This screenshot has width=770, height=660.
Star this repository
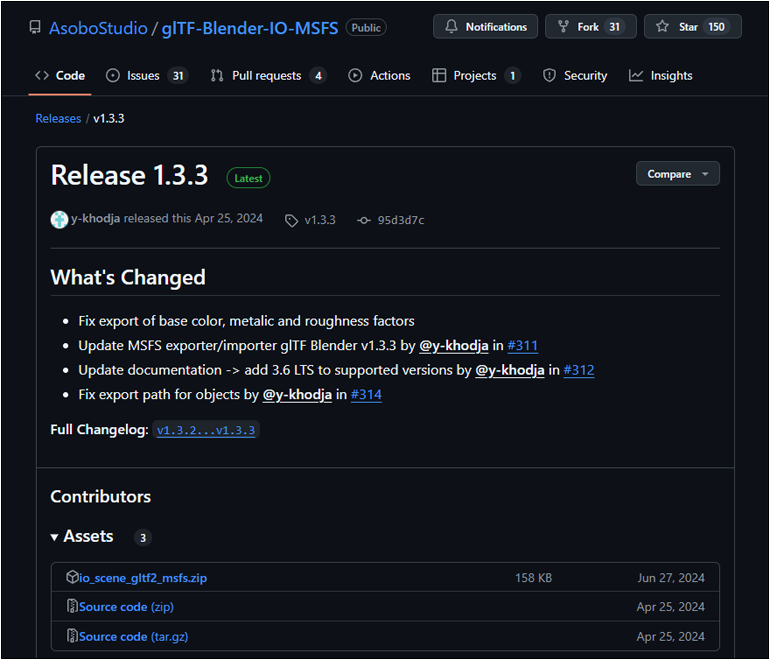coord(692,27)
